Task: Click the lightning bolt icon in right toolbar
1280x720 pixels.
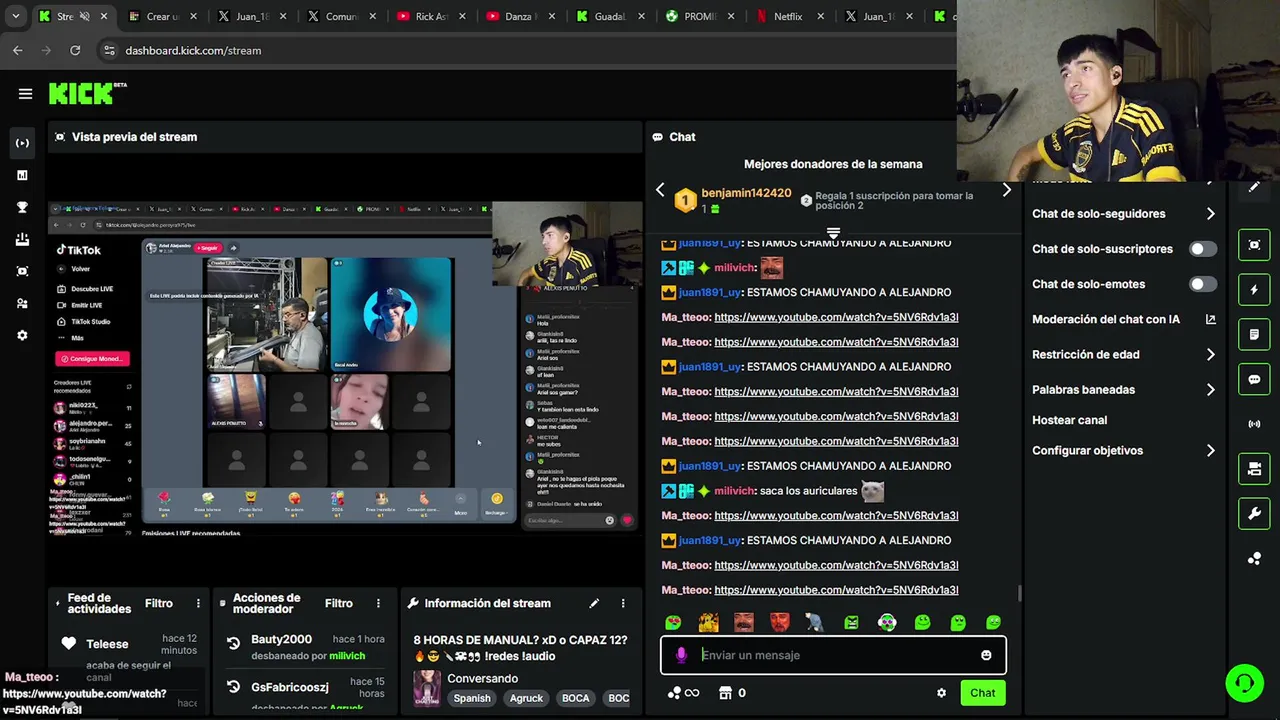Action: (1254, 290)
